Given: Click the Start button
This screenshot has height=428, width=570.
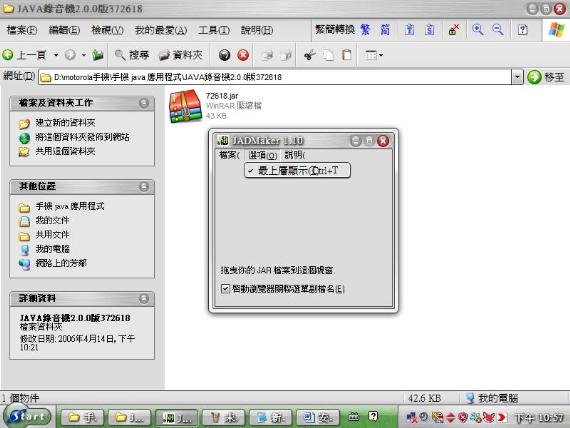Looking at the screenshot, I should (28, 416).
